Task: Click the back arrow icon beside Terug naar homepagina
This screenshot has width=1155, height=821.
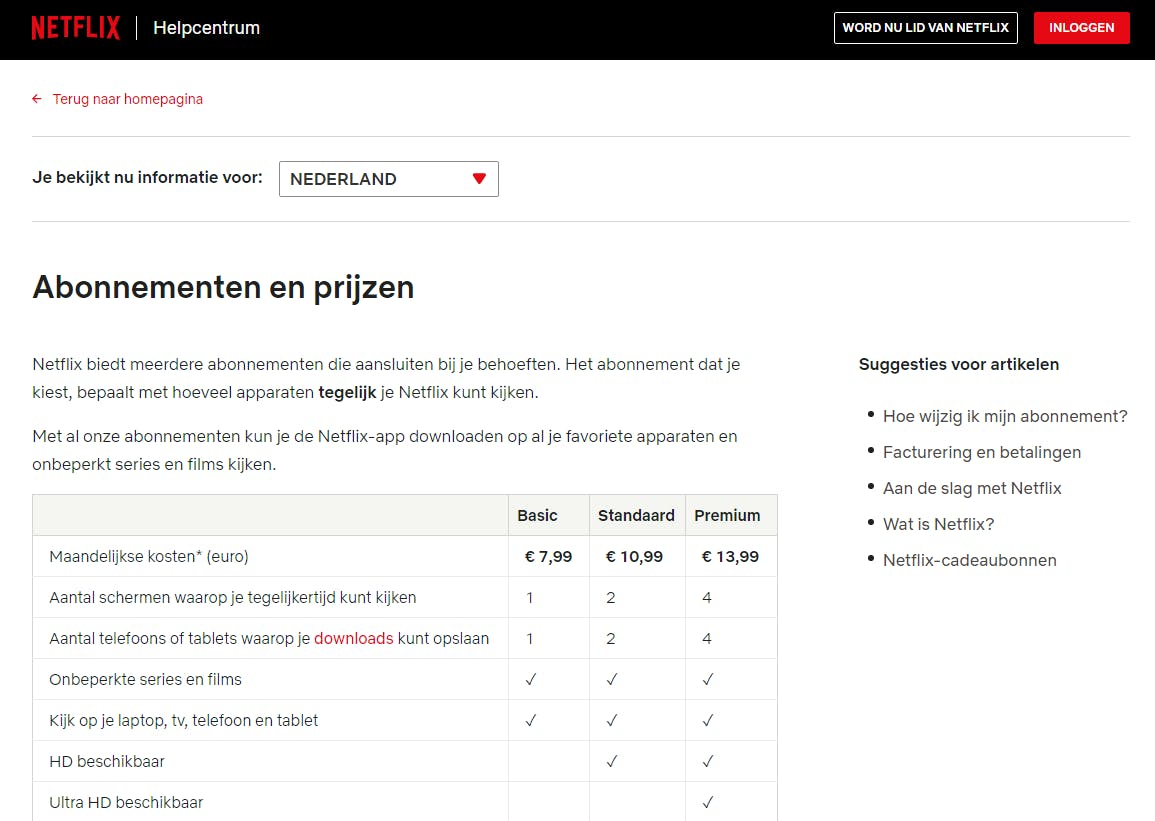Action: pyautogui.click(x=37, y=99)
